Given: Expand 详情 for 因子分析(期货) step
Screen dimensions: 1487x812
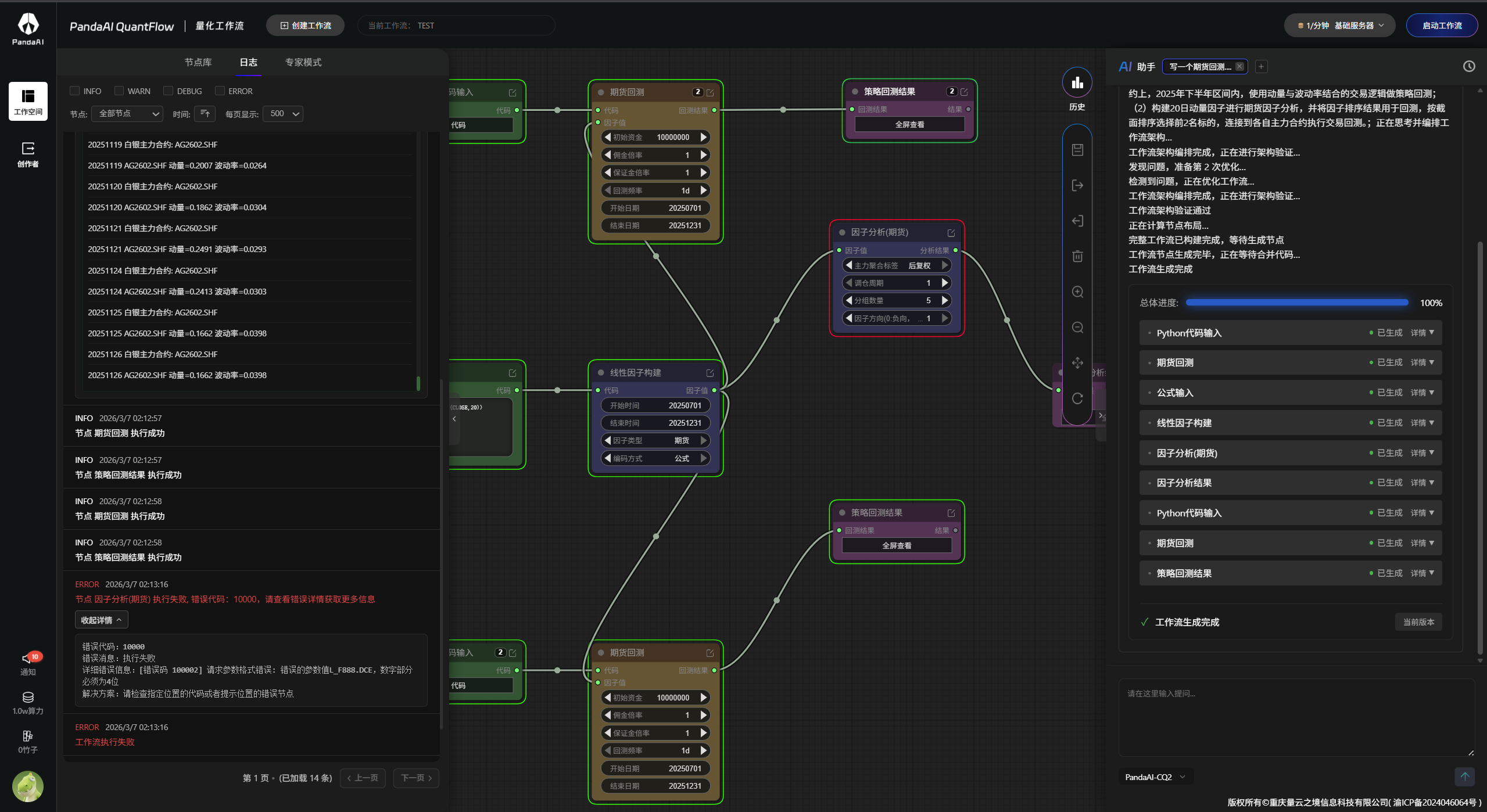Looking at the screenshot, I should pos(1422,453).
